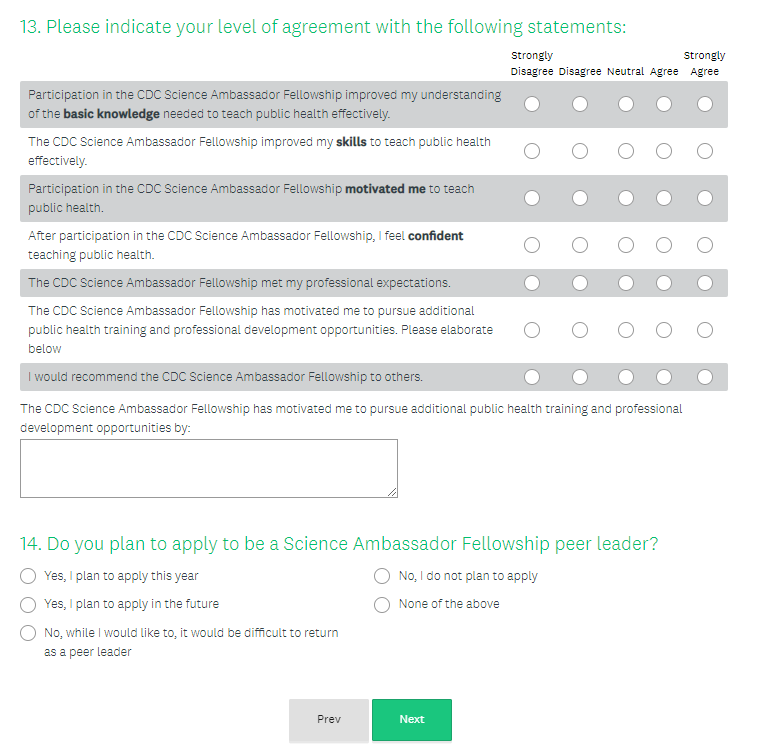
Task: Select Neutral for met professional expectations
Action: click(x=626, y=283)
